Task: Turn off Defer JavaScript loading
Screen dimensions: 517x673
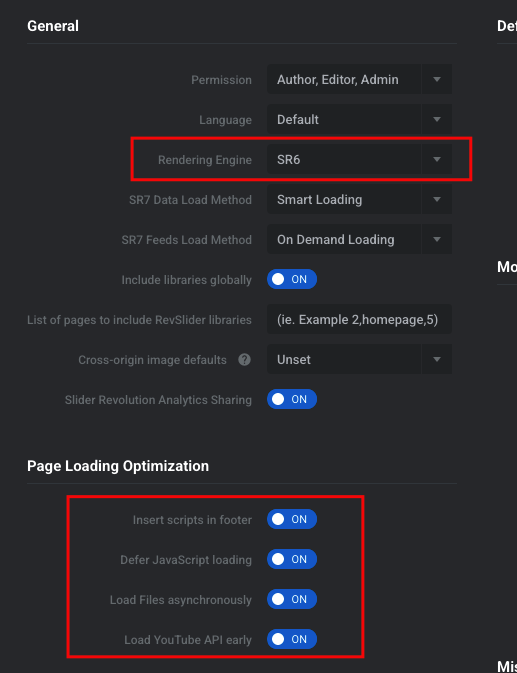Action: 292,559
